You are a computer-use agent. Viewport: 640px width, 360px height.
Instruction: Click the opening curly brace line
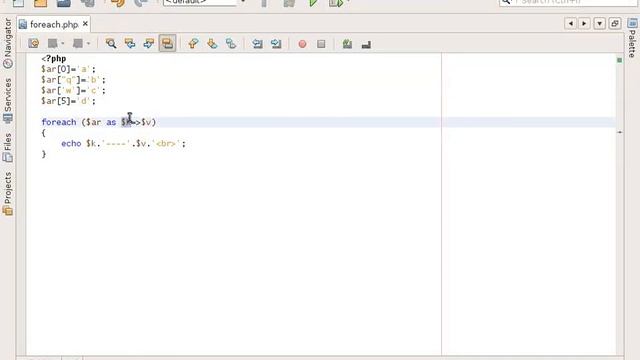click(44, 133)
